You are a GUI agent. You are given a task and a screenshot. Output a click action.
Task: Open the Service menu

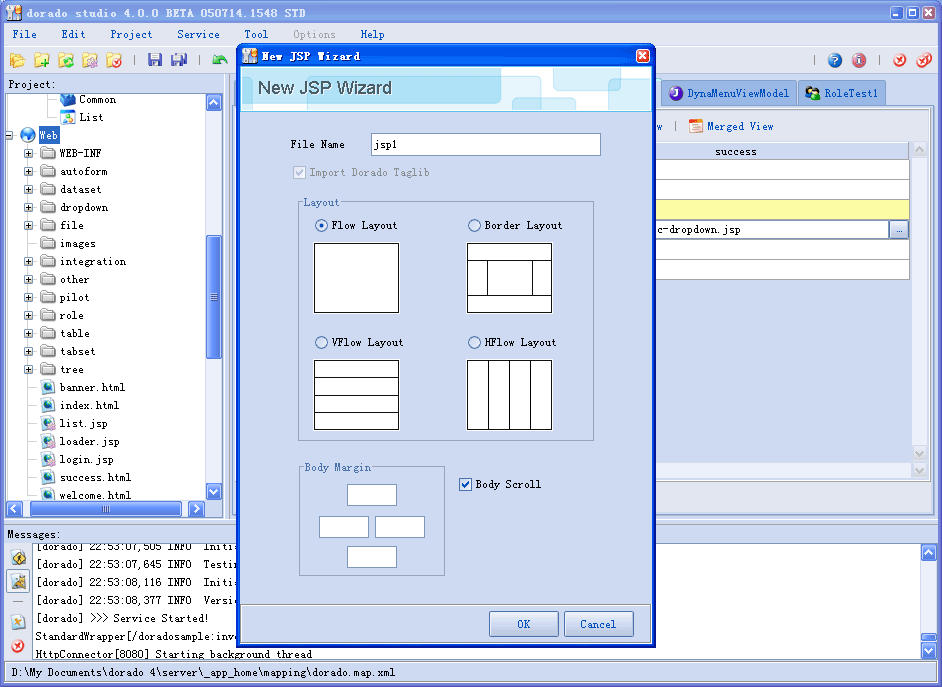(198, 34)
